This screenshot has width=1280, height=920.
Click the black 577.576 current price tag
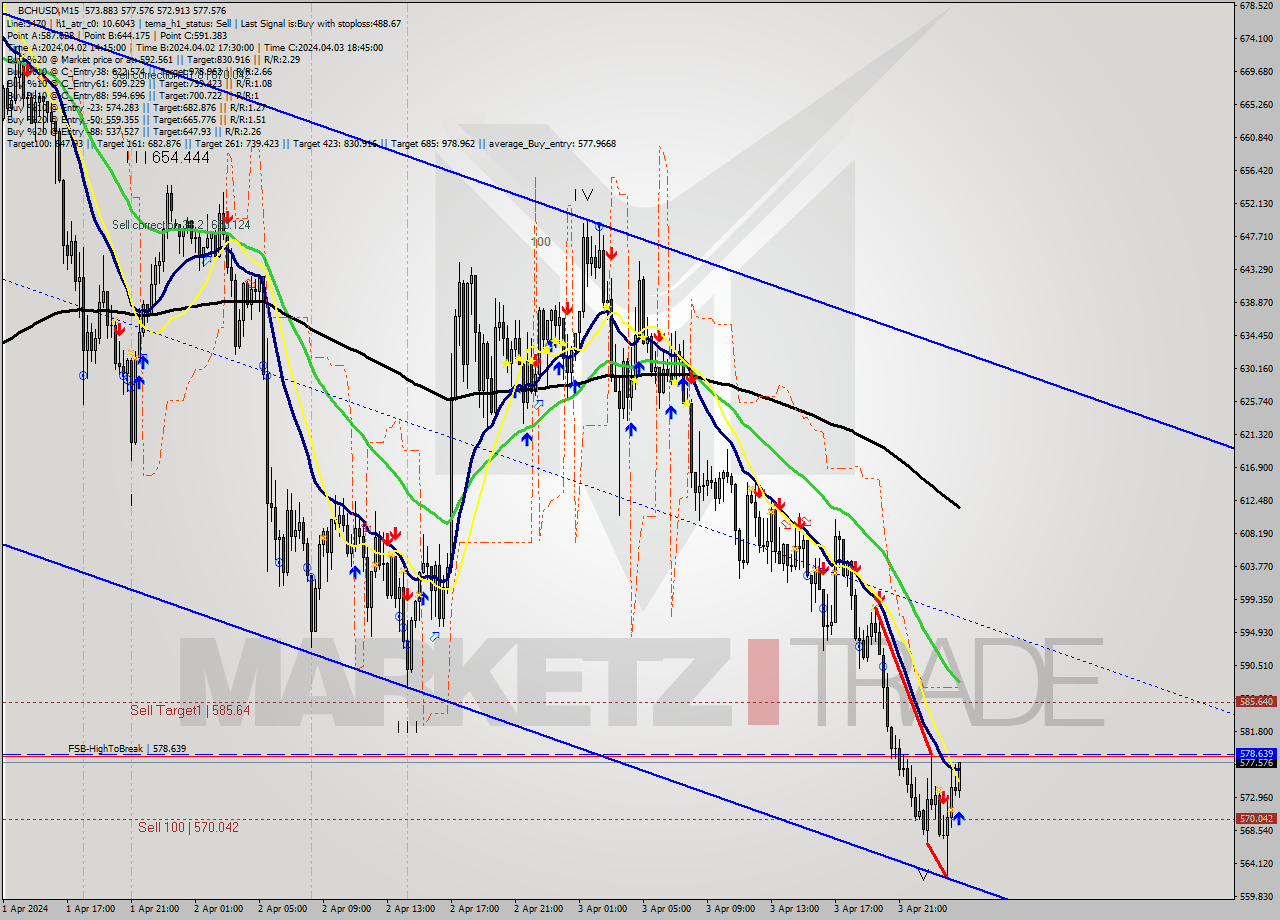(1256, 763)
